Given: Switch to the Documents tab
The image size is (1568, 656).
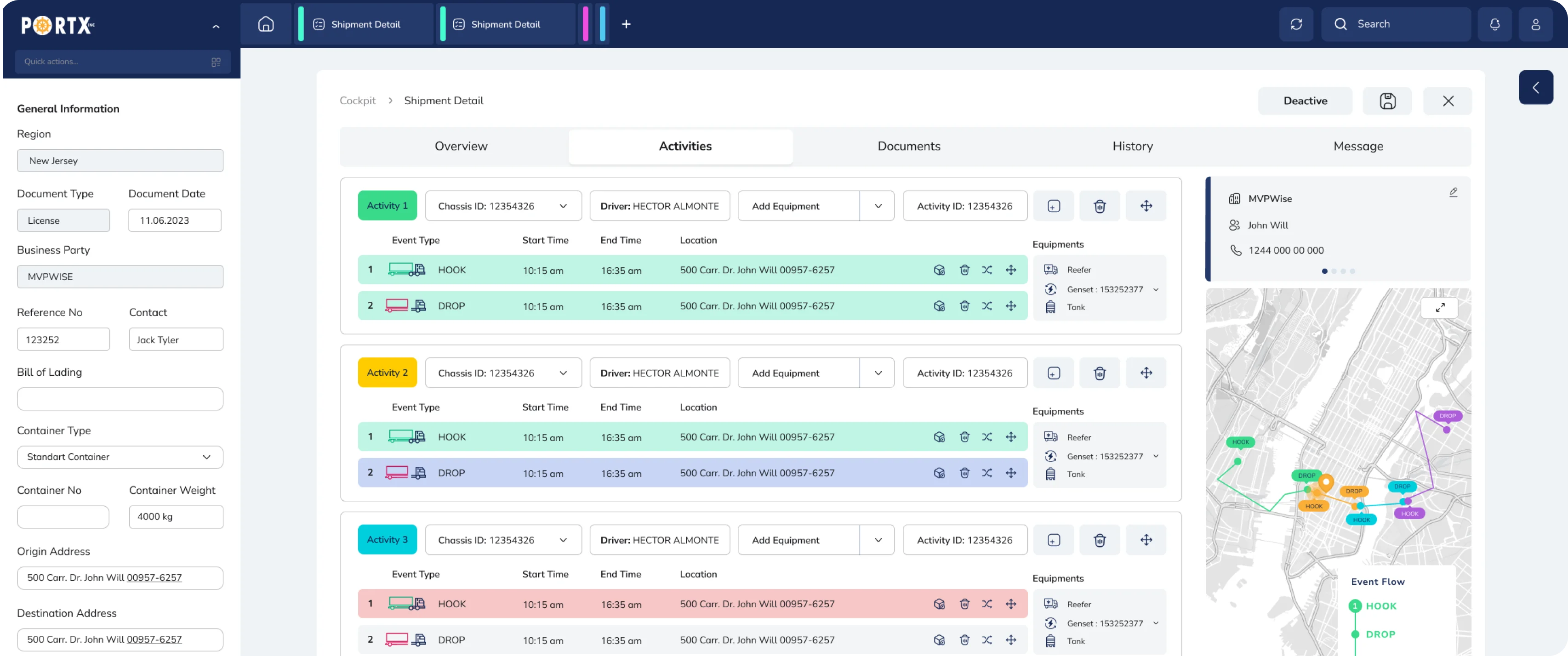Looking at the screenshot, I should (908, 146).
